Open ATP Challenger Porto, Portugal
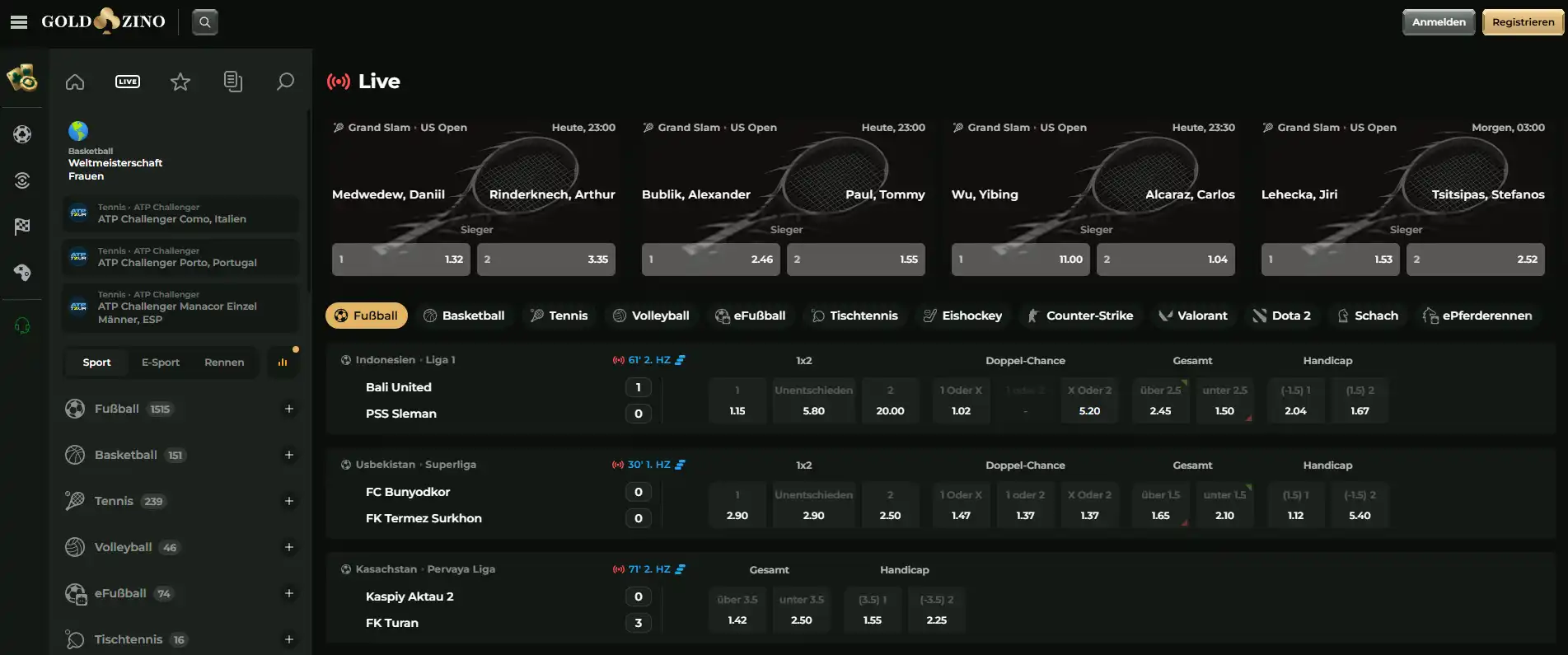 tap(180, 257)
